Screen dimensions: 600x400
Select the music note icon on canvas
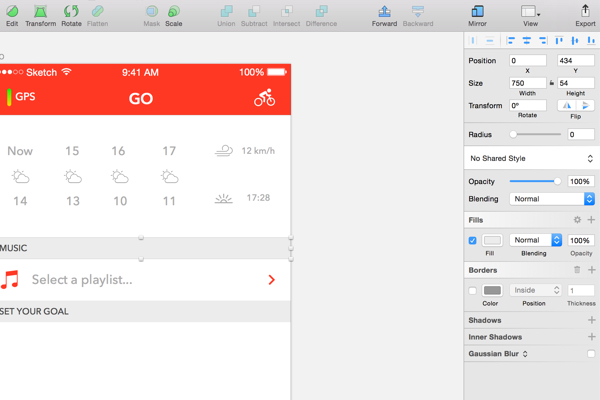pyautogui.click(x=10, y=279)
